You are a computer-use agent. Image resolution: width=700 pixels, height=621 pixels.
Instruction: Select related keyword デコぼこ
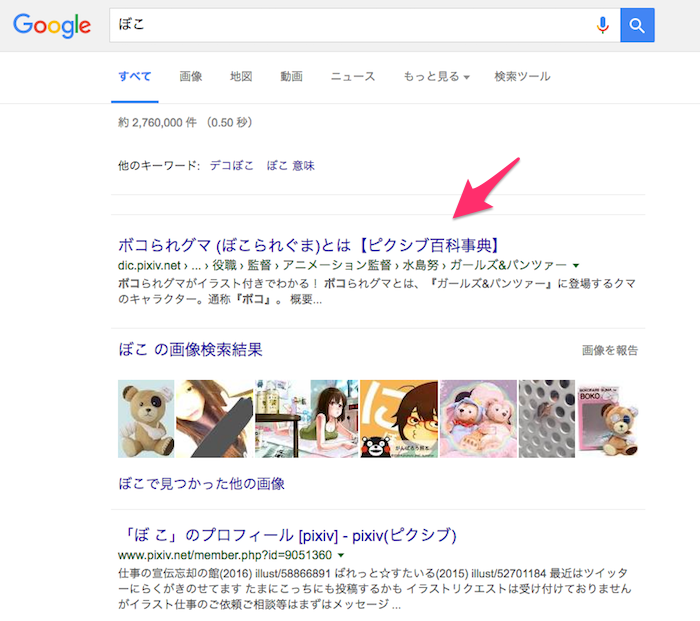(231, 166)
